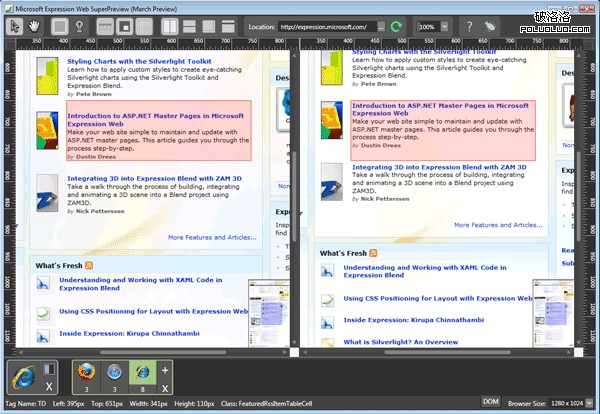600x414 pixels.
Task: Switch to DOM view tab
Action: tap(491, 400)
